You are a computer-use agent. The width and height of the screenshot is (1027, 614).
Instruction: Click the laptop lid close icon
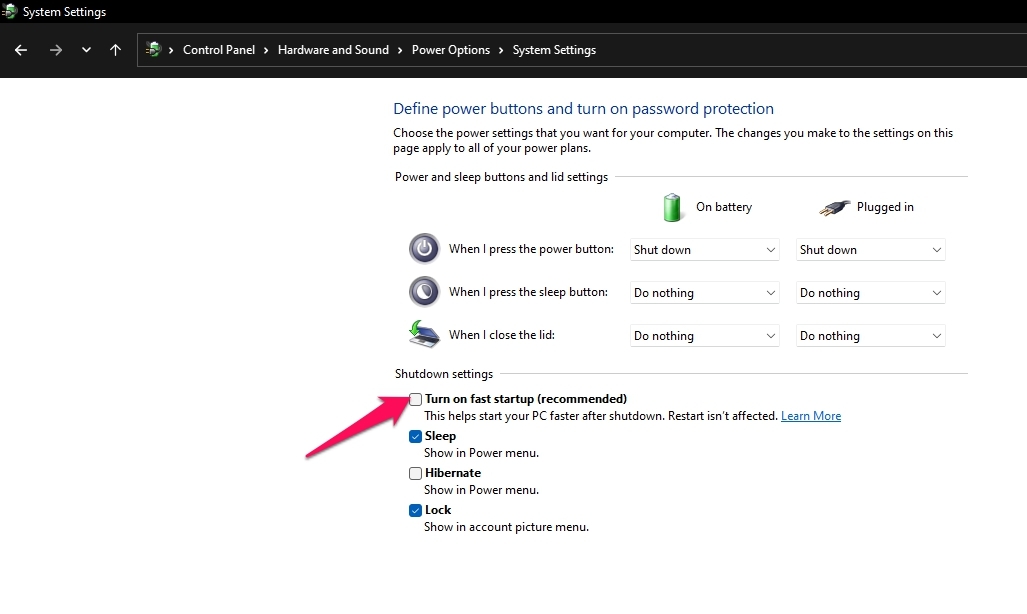[x=424, y=334]
